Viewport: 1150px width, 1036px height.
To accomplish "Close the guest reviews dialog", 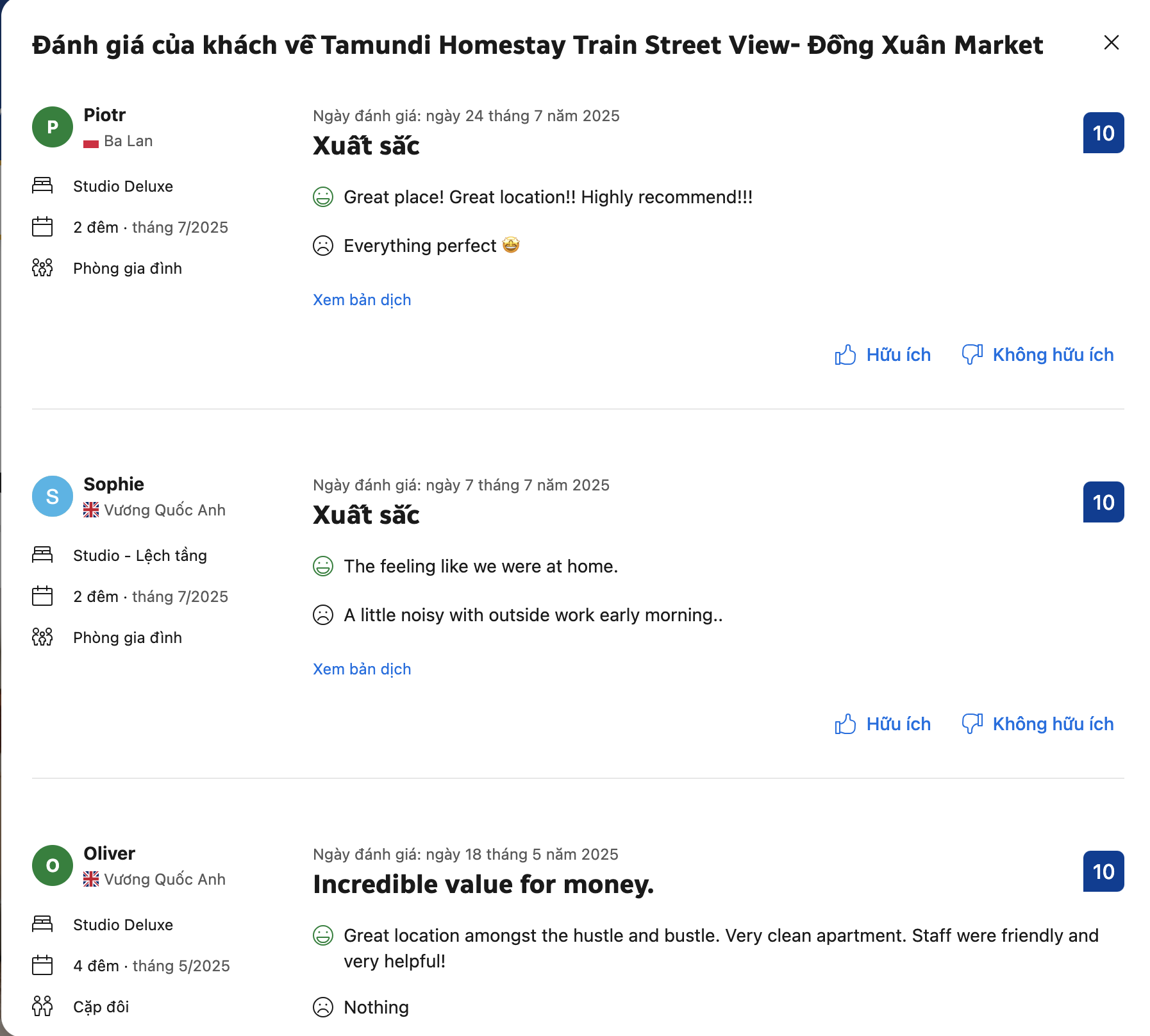I will (x=1111, y=43).
